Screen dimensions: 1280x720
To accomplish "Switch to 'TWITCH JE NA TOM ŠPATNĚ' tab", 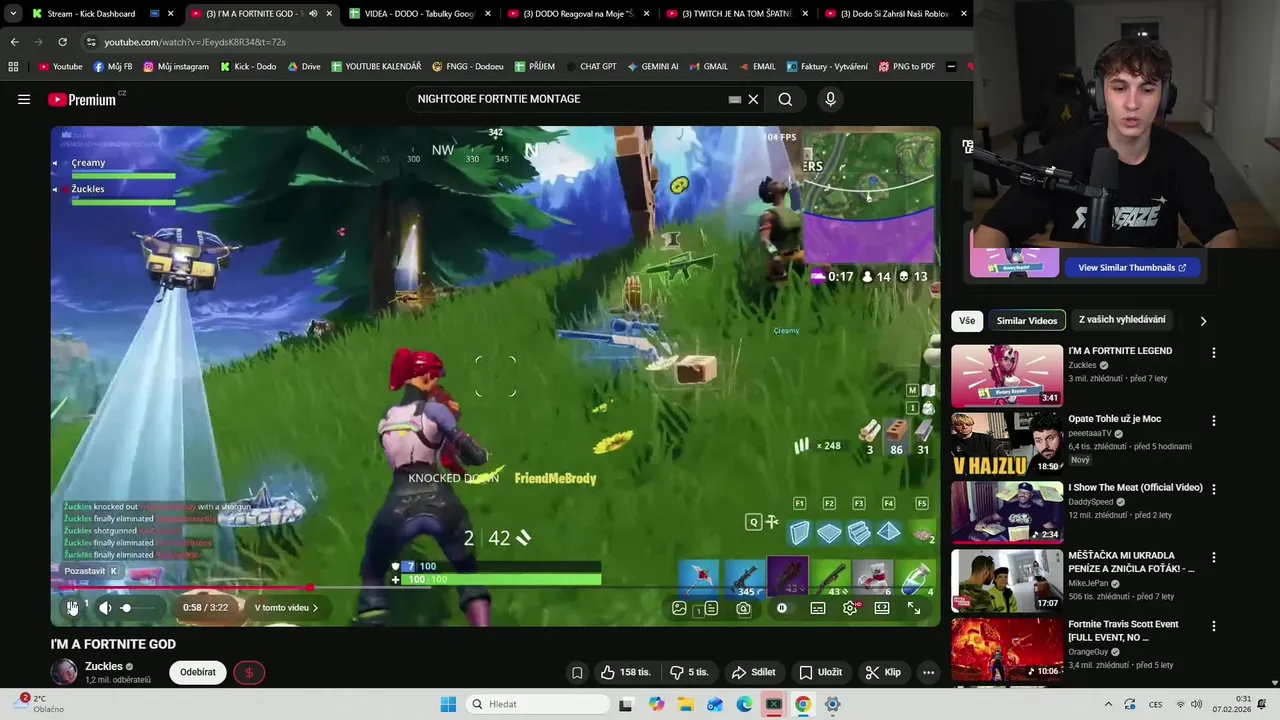I will click(735, 14).
